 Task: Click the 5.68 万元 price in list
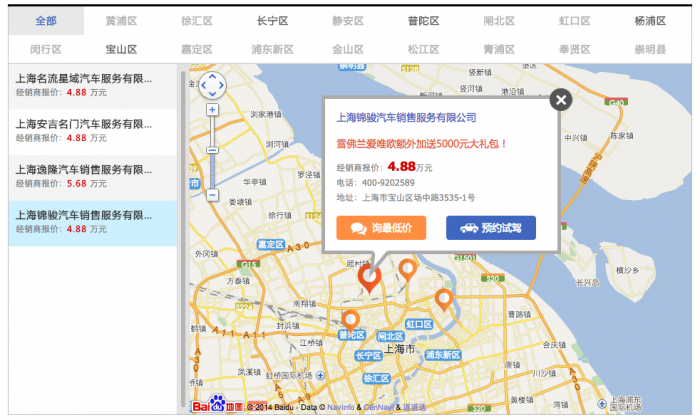click(87, 183)
